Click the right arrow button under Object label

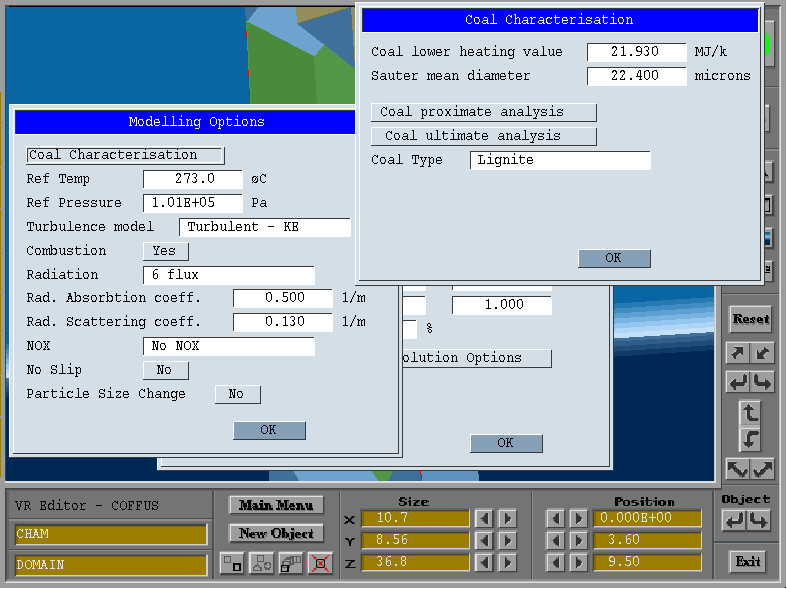759,521
